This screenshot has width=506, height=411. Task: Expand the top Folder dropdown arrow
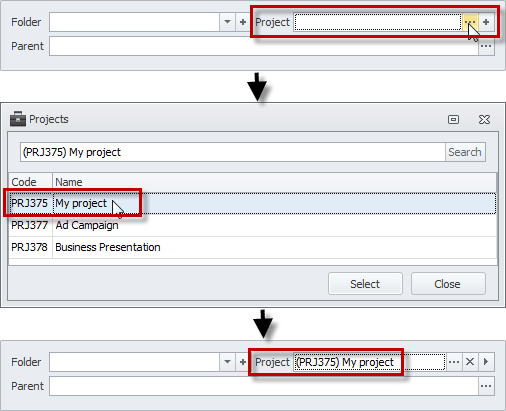(227, 22)
